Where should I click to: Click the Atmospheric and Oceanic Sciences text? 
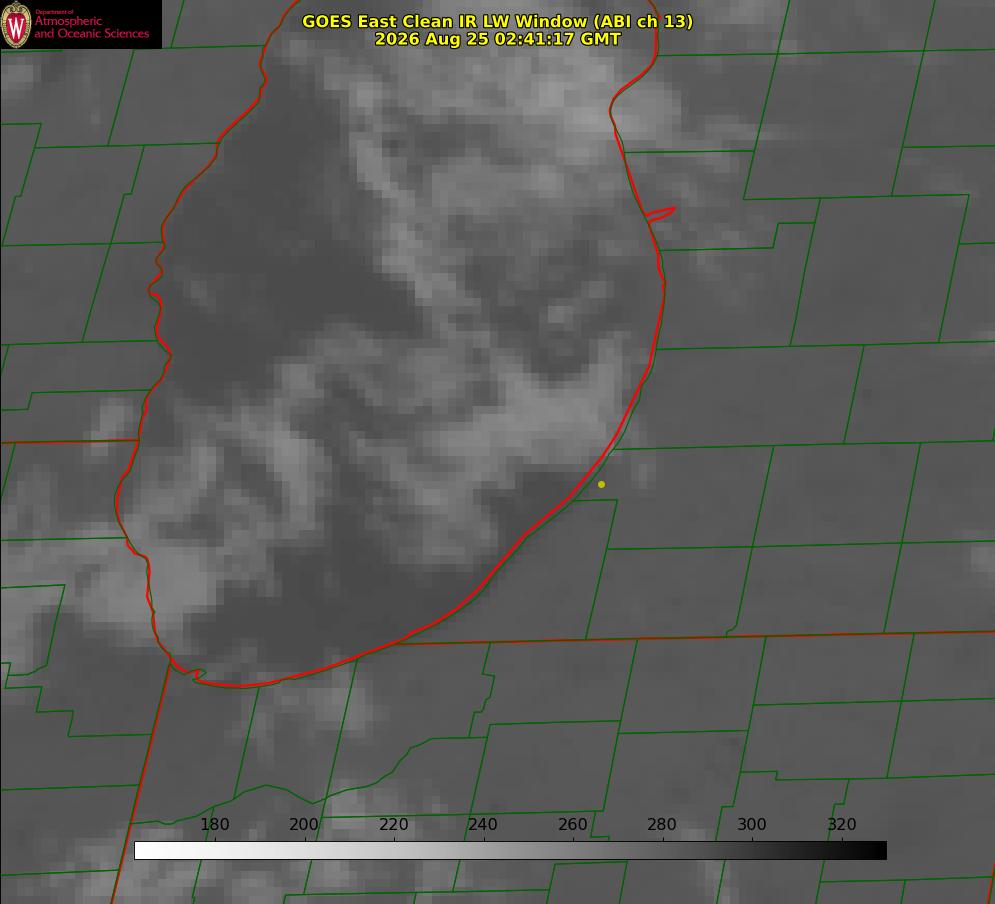[x=92, y=27]
